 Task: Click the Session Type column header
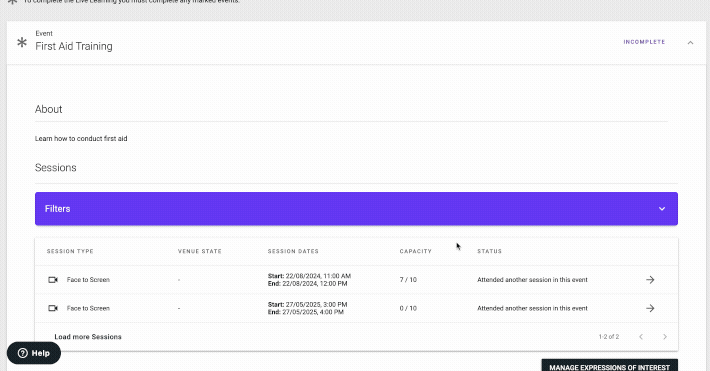click(70, 251)
